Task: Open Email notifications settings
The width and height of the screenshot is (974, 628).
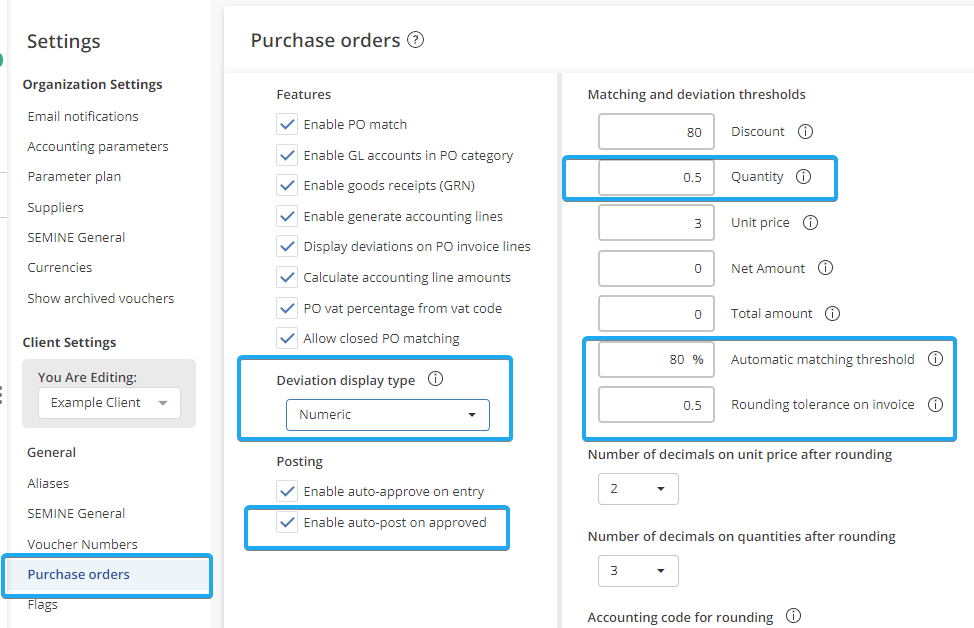Action: pyautogui.click(x=83, y=116)
